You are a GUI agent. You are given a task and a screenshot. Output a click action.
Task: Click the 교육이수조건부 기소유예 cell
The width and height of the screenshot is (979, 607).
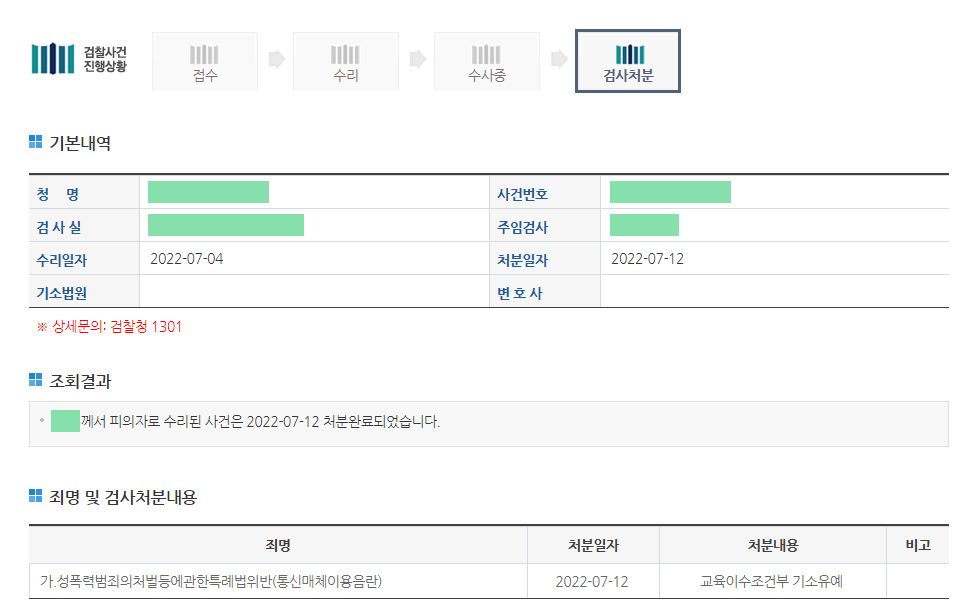tap(773, 581)
